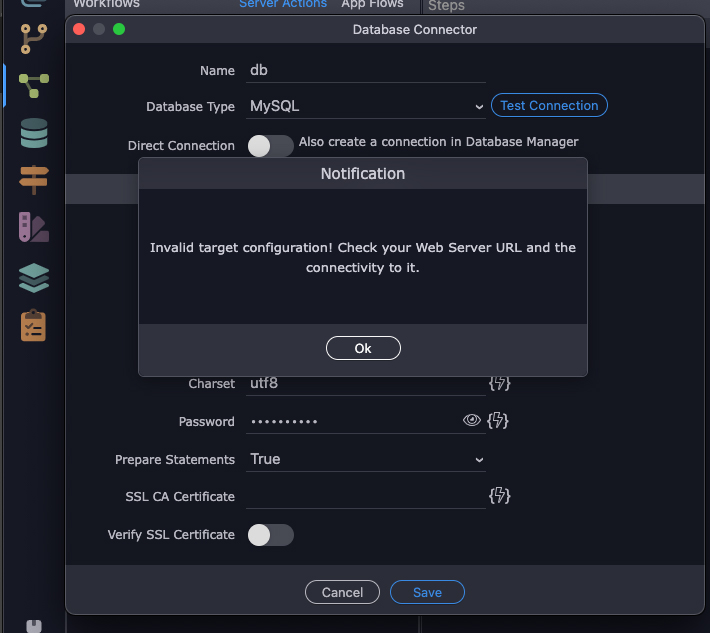Click the Charset field containing utf8
Screen dimensions: 710x633
(x=365, y=384)
